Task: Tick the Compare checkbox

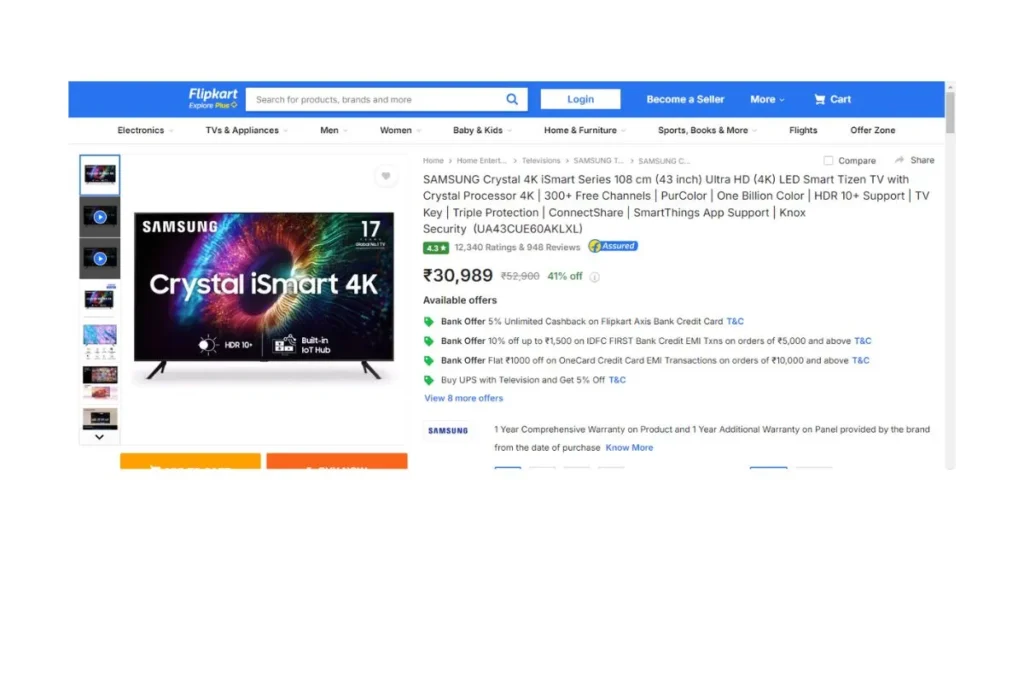Action: 828,161
